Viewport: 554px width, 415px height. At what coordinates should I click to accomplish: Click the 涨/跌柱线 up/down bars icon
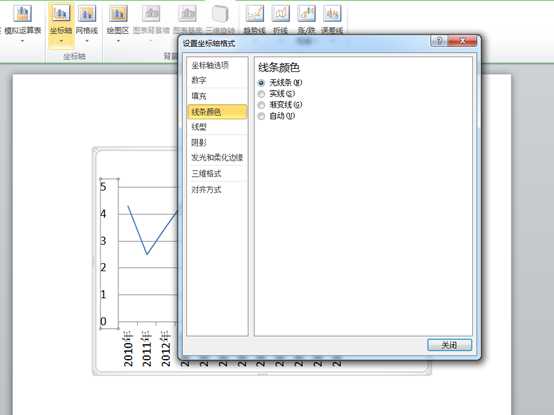click(x=306, y=13)
